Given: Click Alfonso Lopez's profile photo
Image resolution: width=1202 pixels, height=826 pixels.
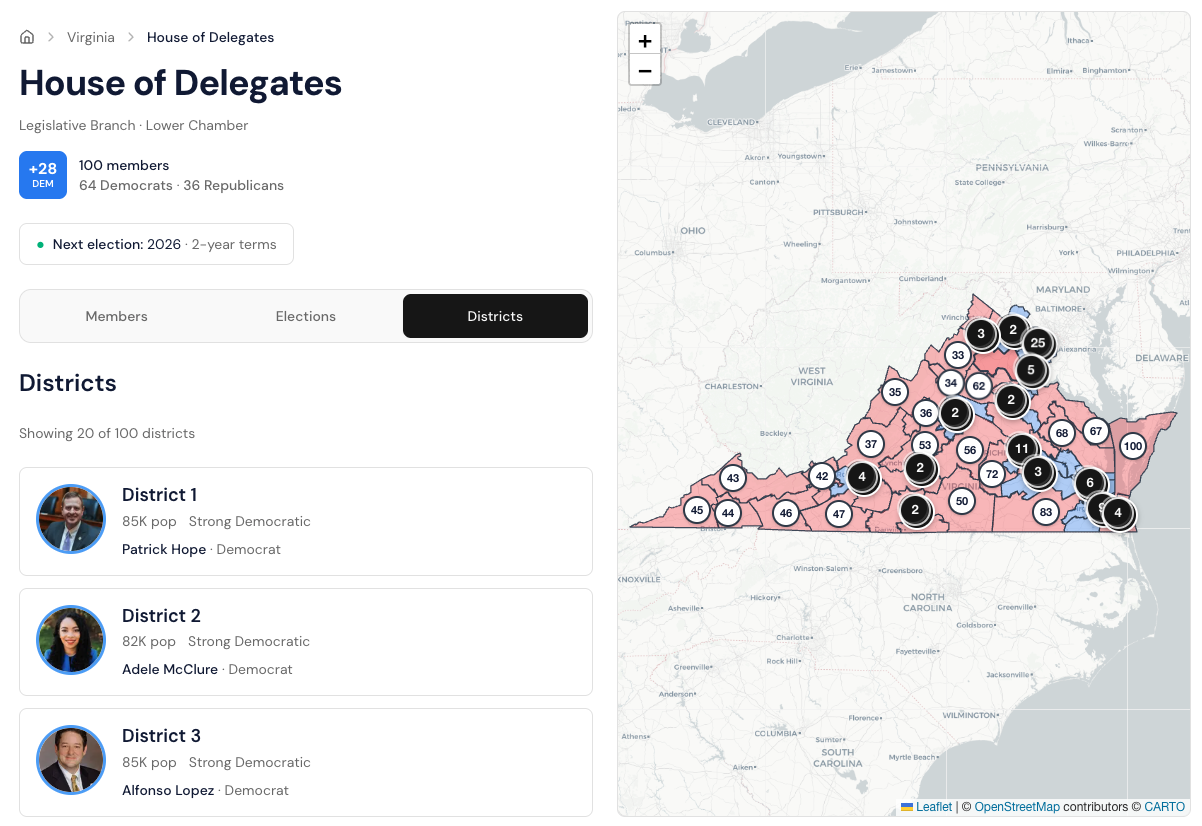Looking at the screenshot, I should 71,760.
